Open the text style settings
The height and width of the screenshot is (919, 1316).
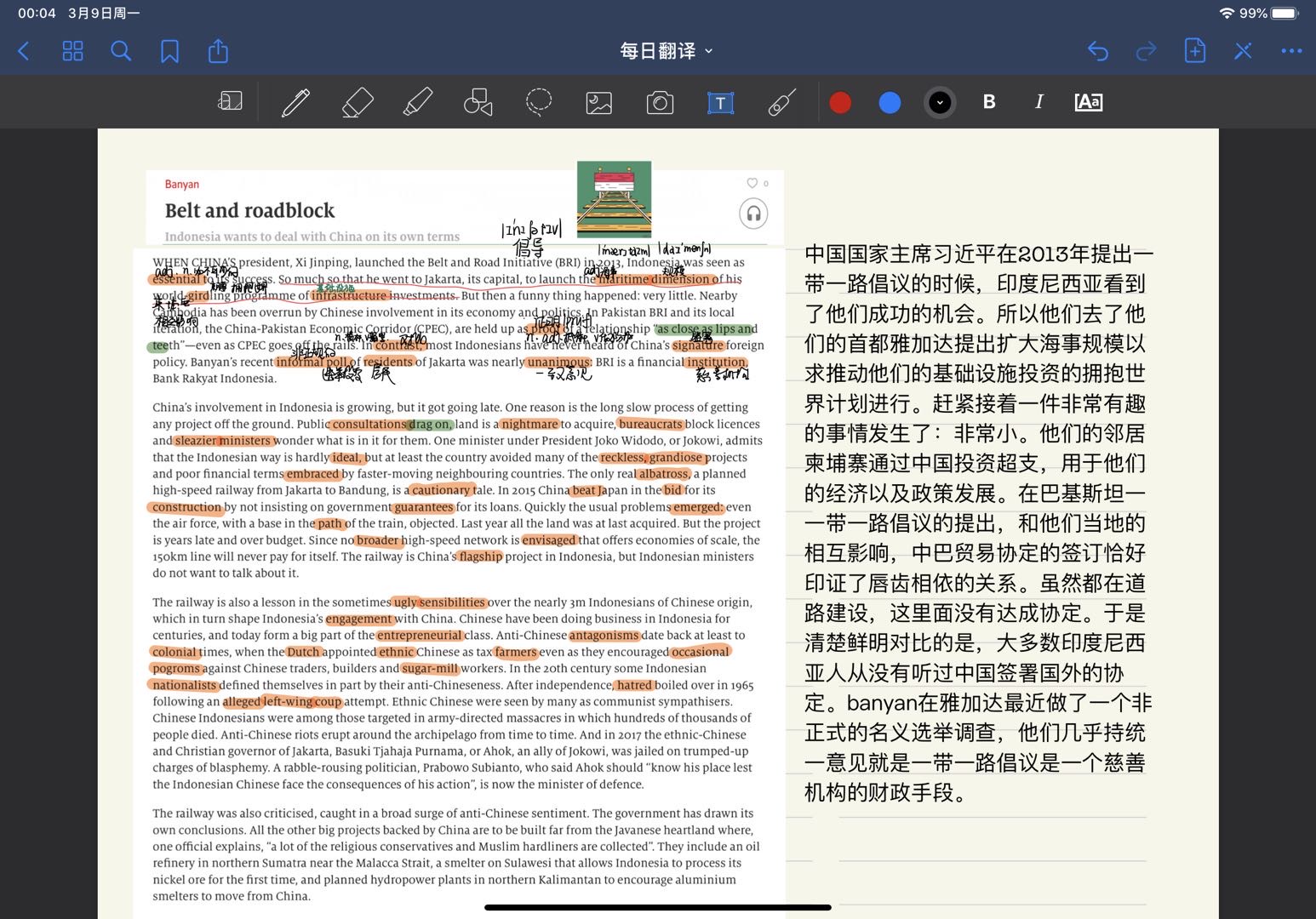pyautogui.click(x=1089, y=102)
